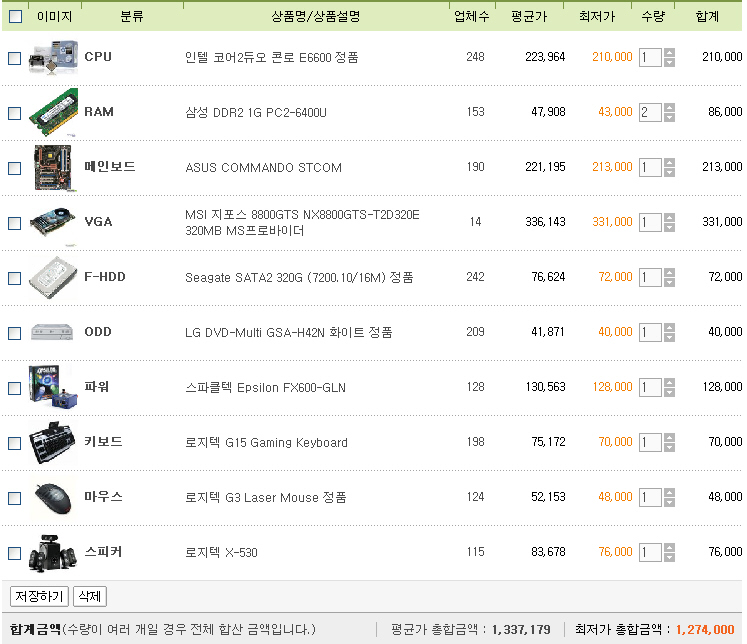747x644 pixels.
Task: Open the 로지텍 X-530 speaker product
Action: [222, 553]
